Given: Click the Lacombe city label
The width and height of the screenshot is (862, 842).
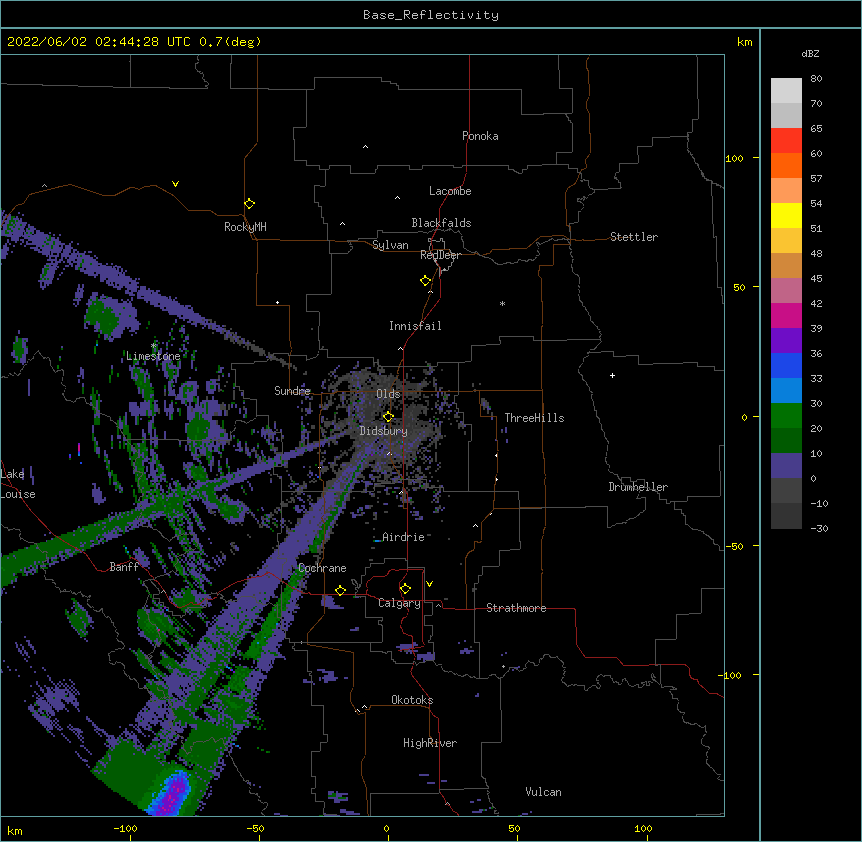Looking at the screenshot, I should point(450,191).
